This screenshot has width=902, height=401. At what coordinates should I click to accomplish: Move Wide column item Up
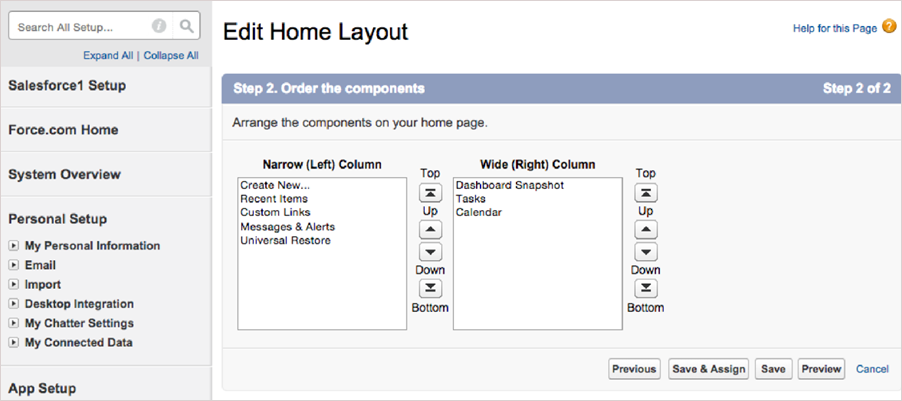click(x=645, y=230)
